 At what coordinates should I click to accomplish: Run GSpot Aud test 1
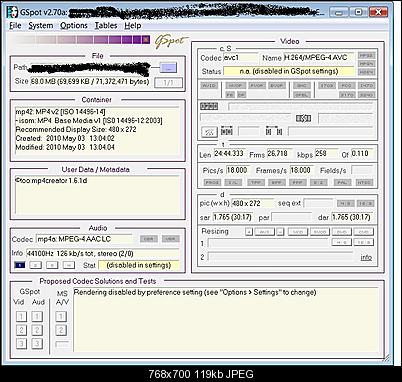pyautogui.click(x=37, y=316)
